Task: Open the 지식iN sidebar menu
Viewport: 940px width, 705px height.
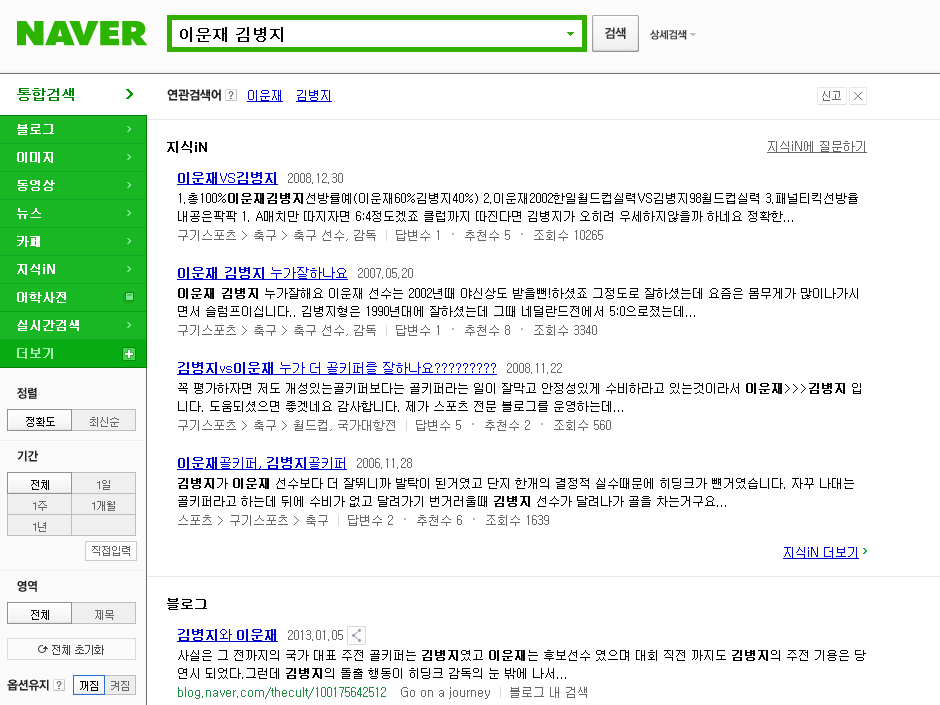Action: pyautogui.click(x=73, y=269)
